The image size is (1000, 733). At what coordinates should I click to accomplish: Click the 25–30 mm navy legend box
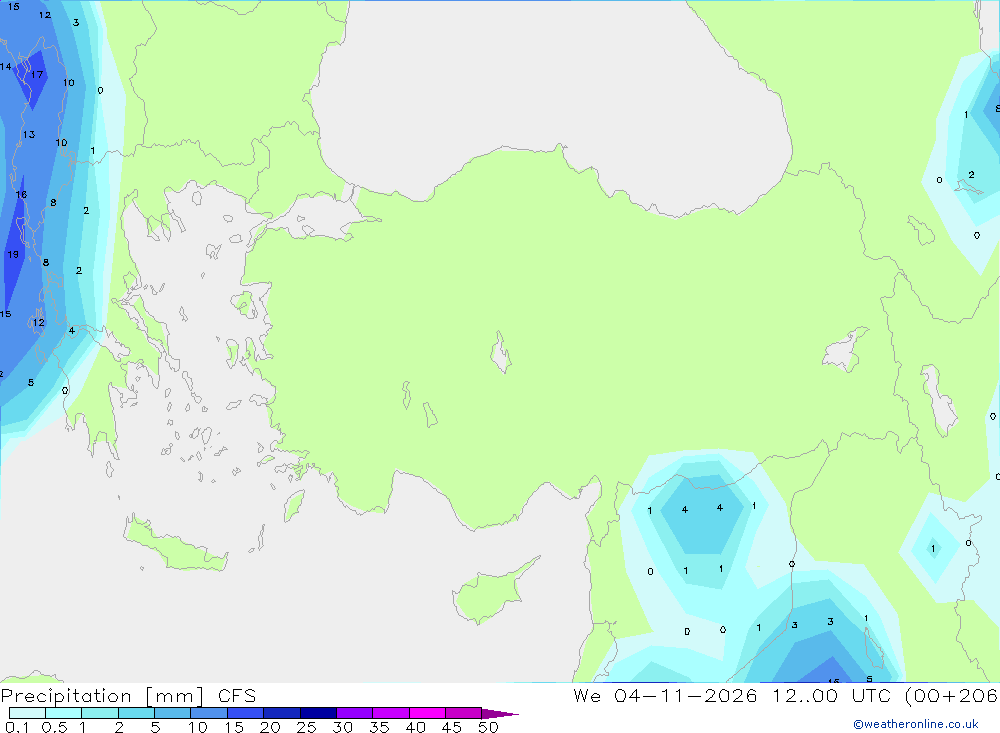click(x=318, y=713)
